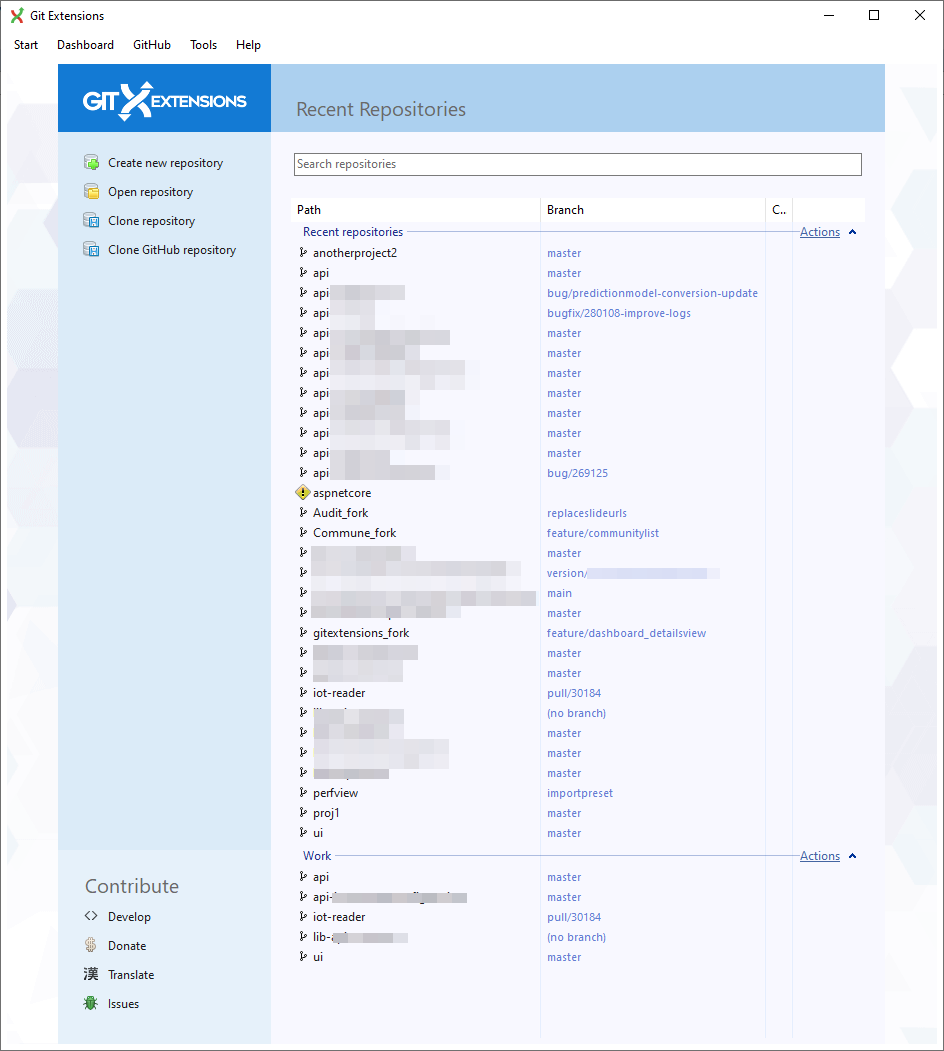Click the bug/269125 branch text

(577, 473)
